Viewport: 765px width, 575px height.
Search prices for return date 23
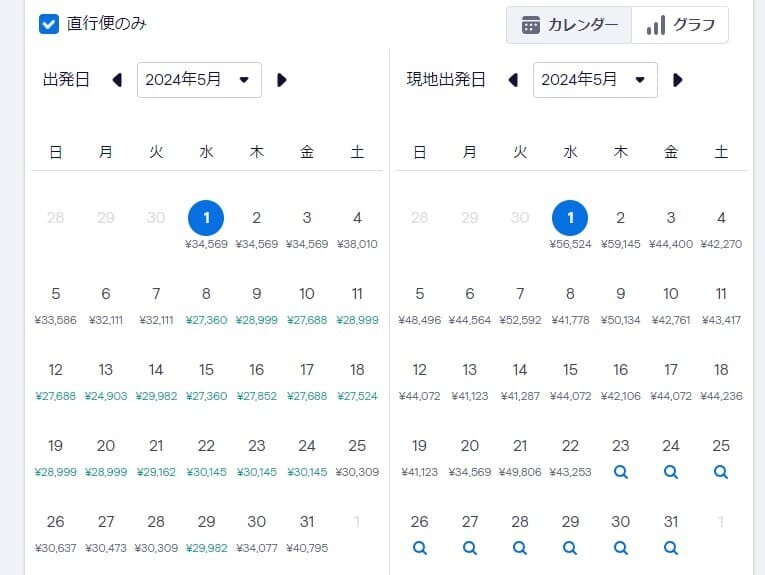[x=621, y=472]
